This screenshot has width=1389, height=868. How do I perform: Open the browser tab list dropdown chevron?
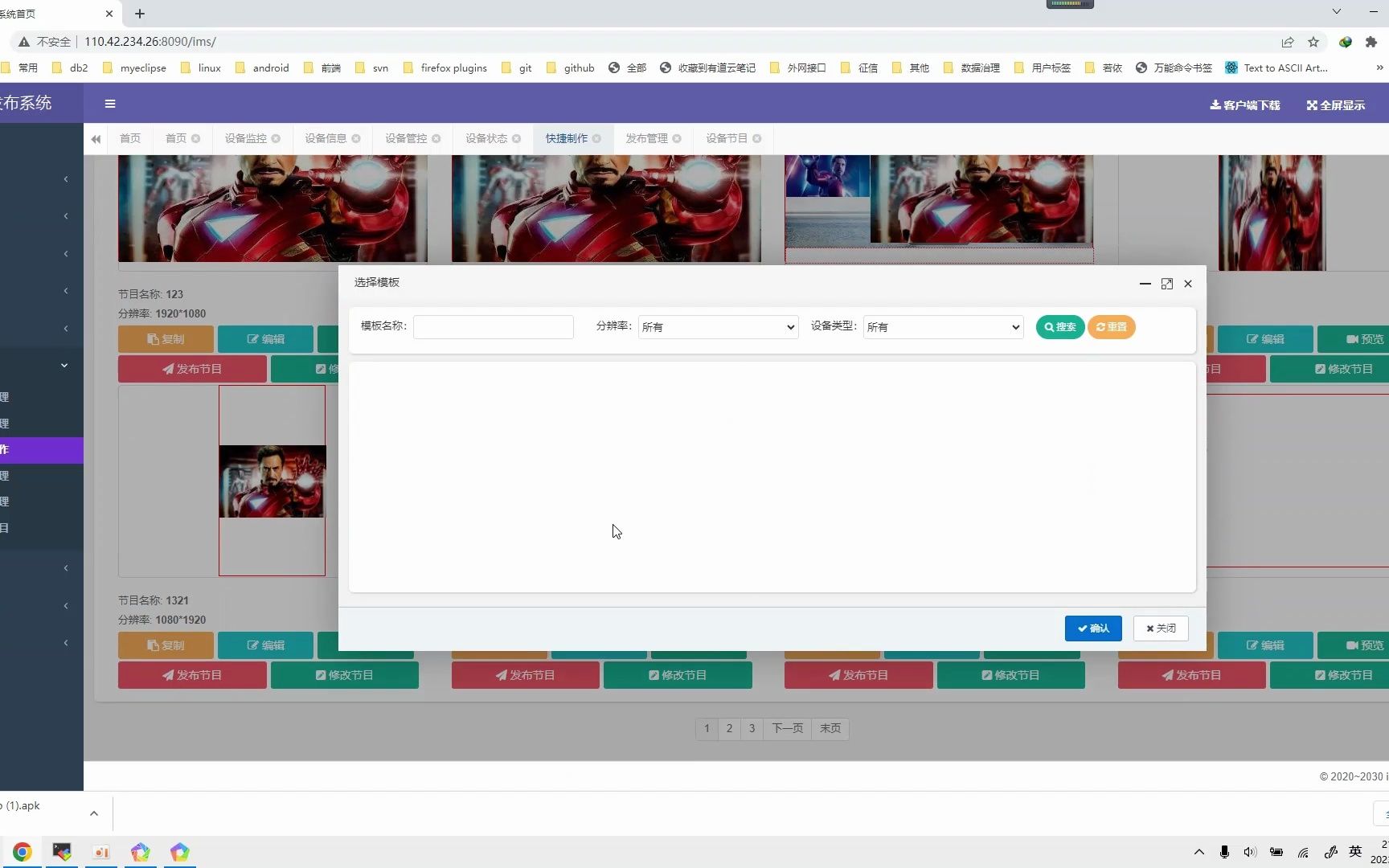tap(1337, 11)
